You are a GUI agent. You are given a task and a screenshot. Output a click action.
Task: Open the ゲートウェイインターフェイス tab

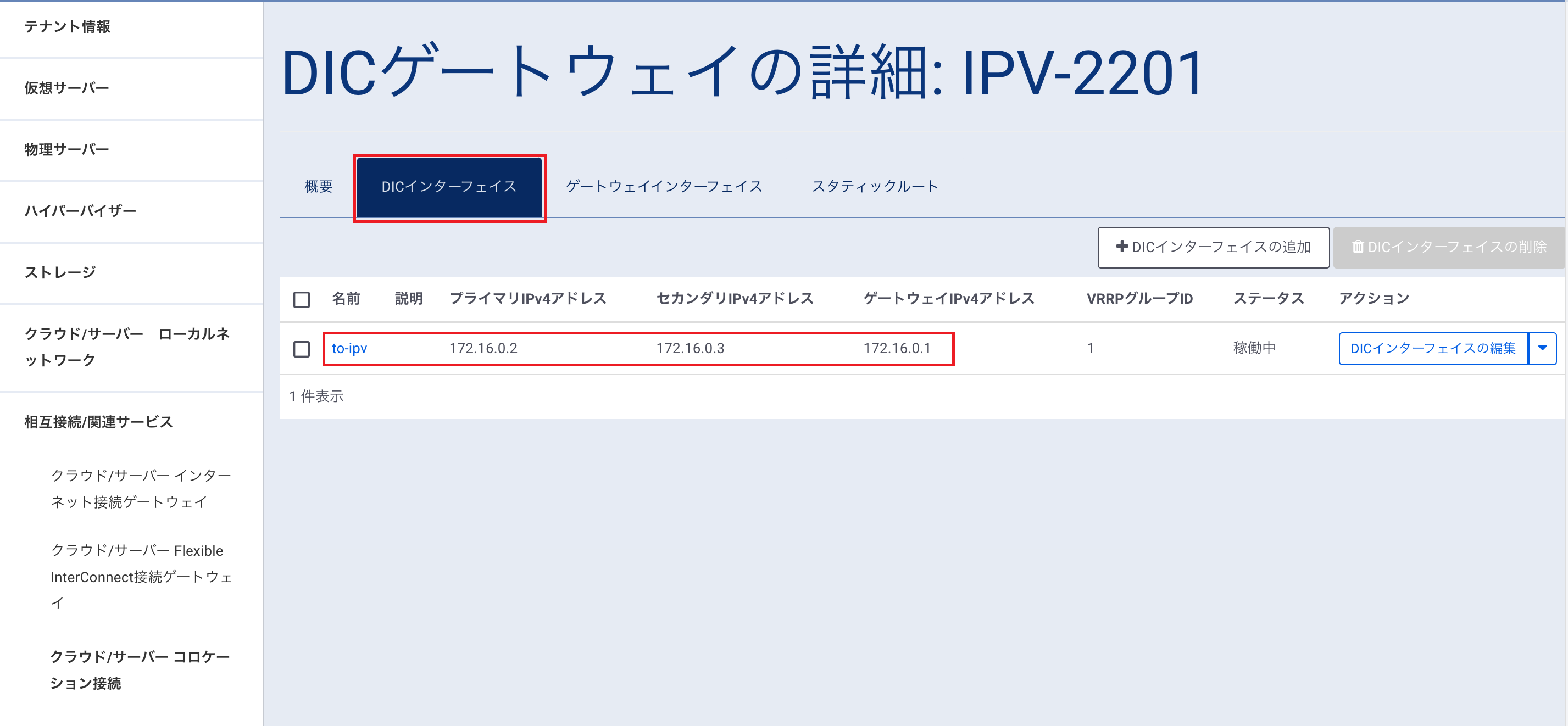(x=664, y=186)
